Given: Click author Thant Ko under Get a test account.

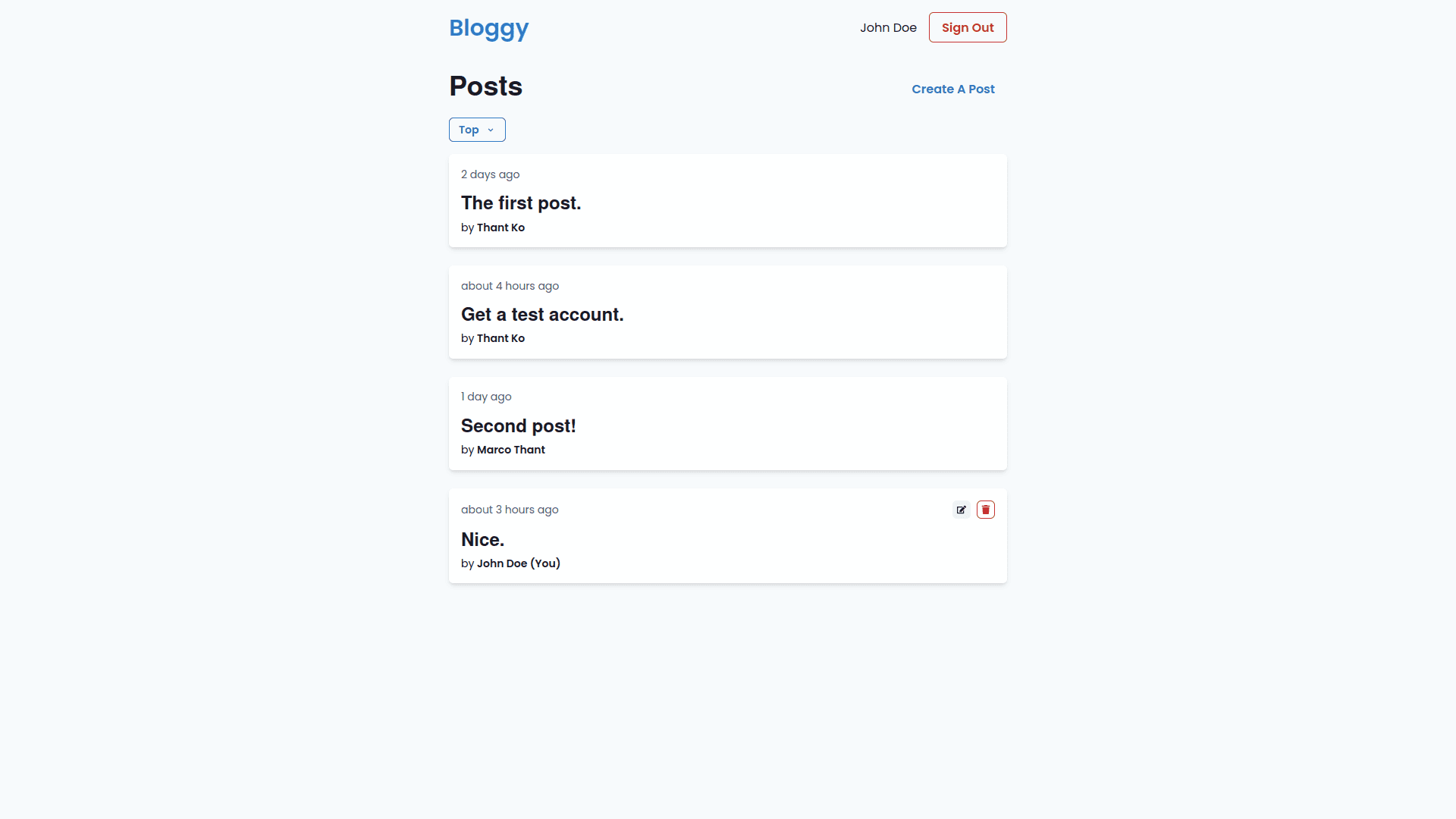Looking at the screenshot, I should [x=500, y=338].
